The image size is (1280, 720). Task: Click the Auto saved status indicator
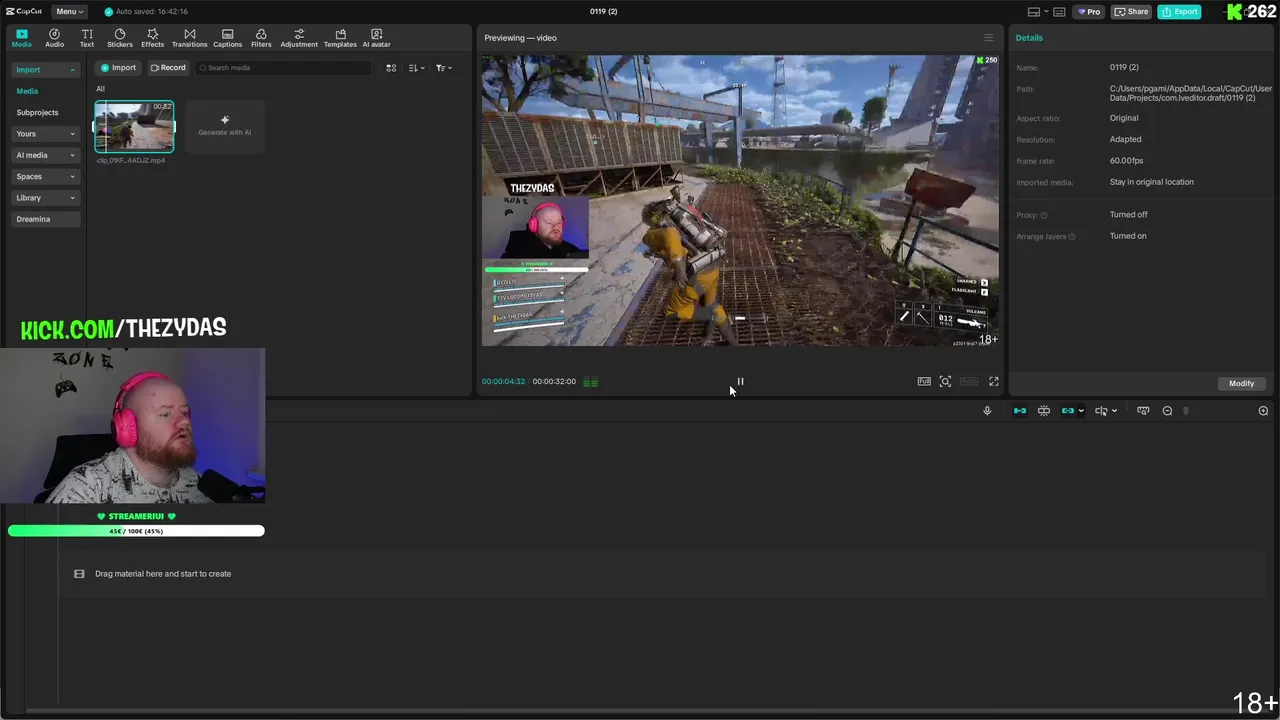[147, 12]
